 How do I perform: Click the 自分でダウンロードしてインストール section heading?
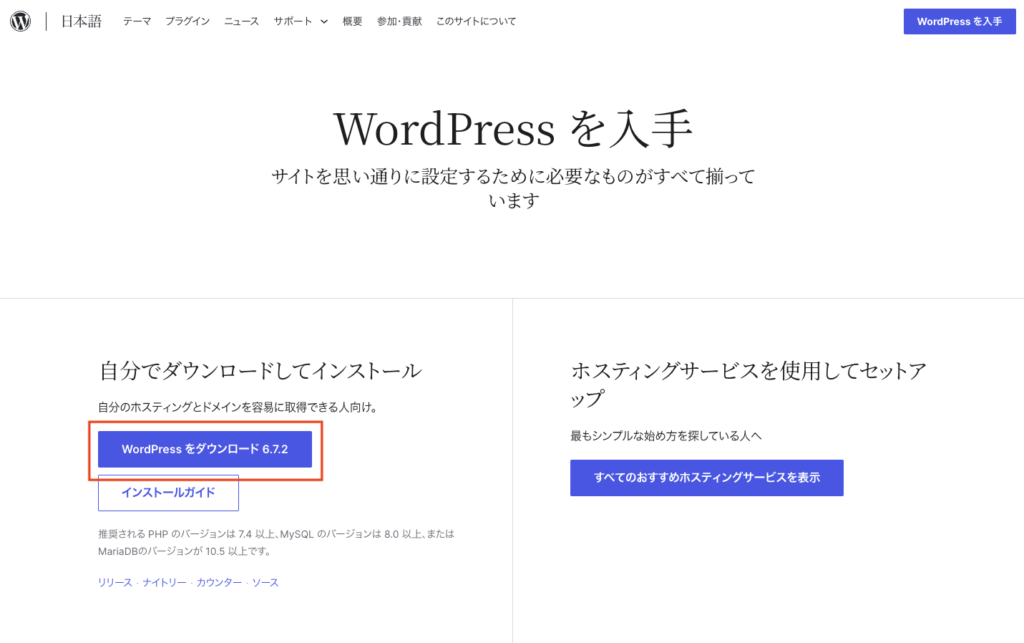260,371
